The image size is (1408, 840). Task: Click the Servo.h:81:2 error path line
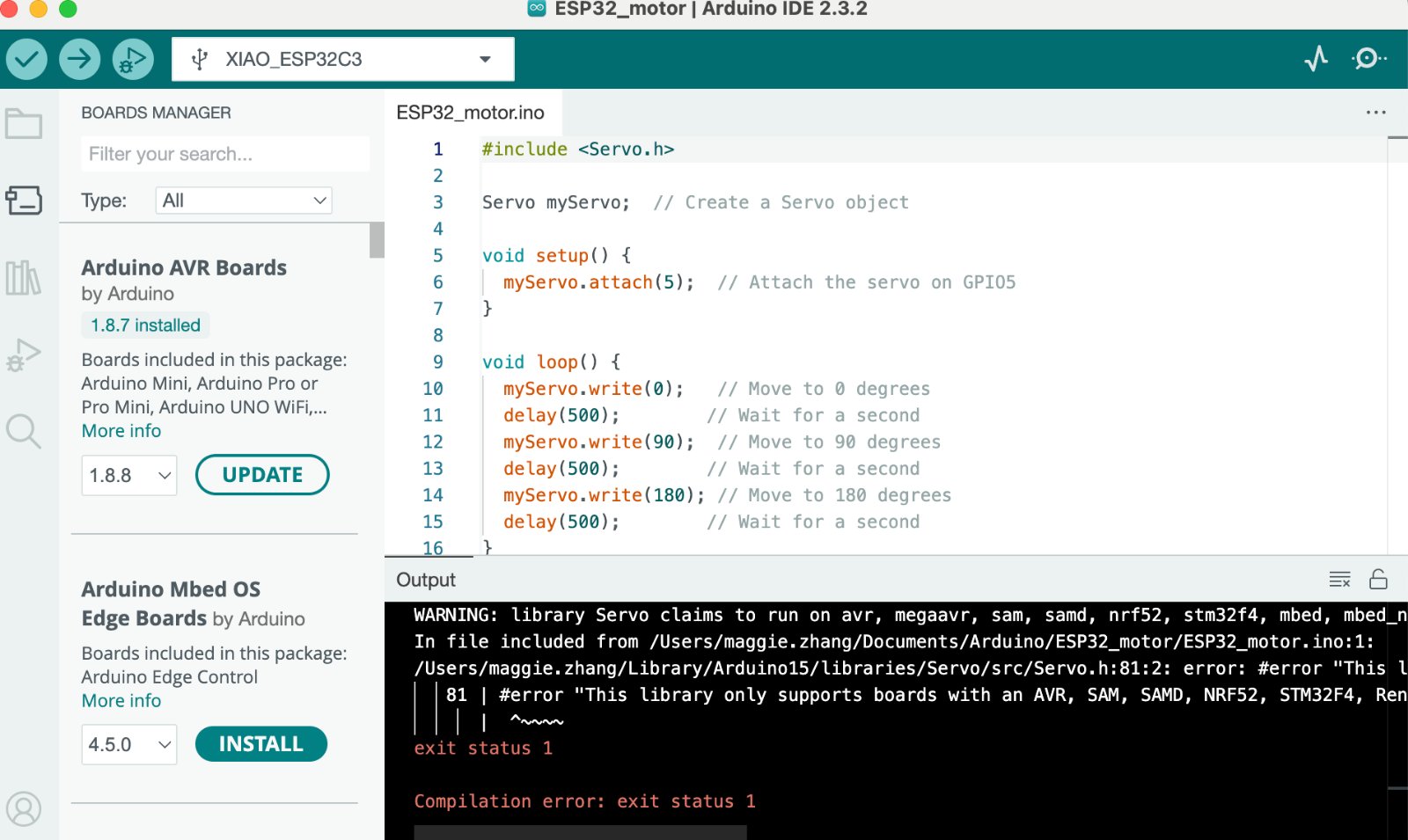click(911, 668)
